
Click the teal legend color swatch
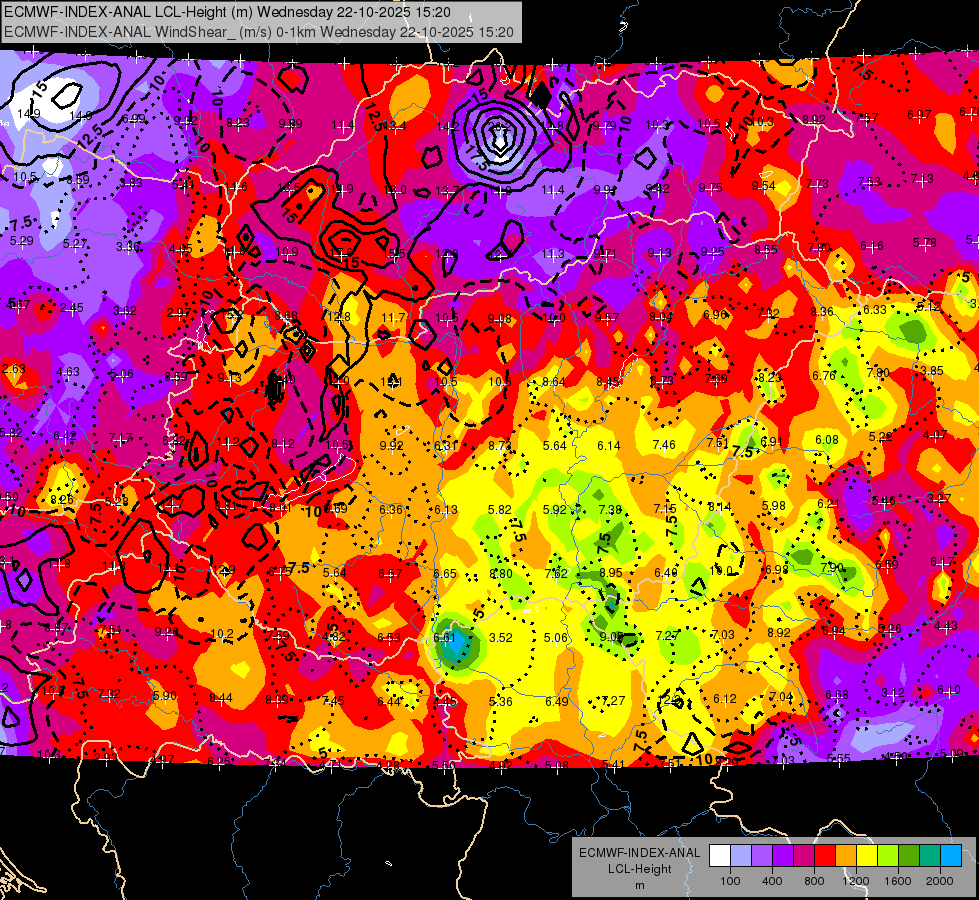pyautogui.click(x=930, y=856)
